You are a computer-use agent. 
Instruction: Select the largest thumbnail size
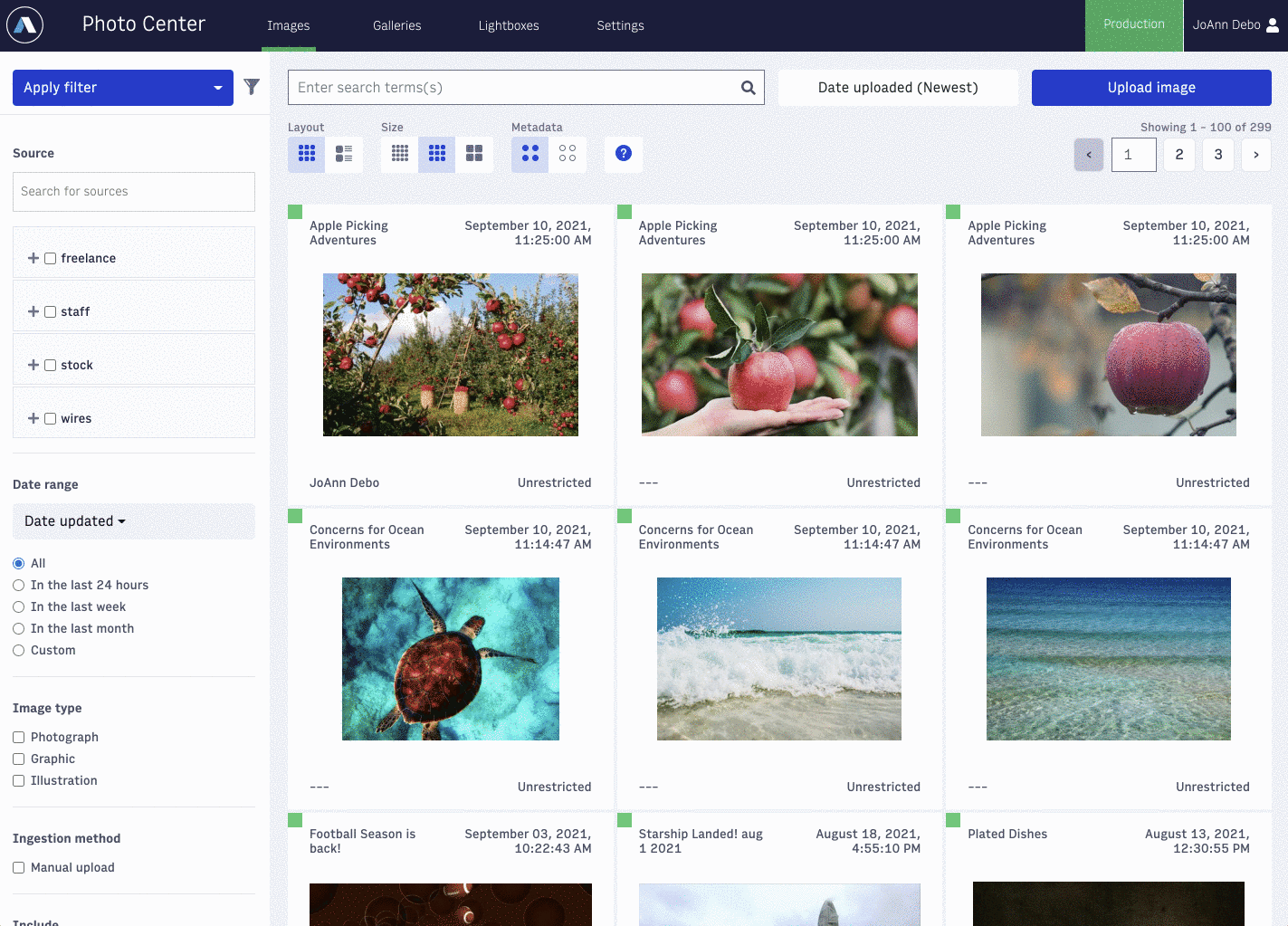pyautogui.click(x=474, y=154)
